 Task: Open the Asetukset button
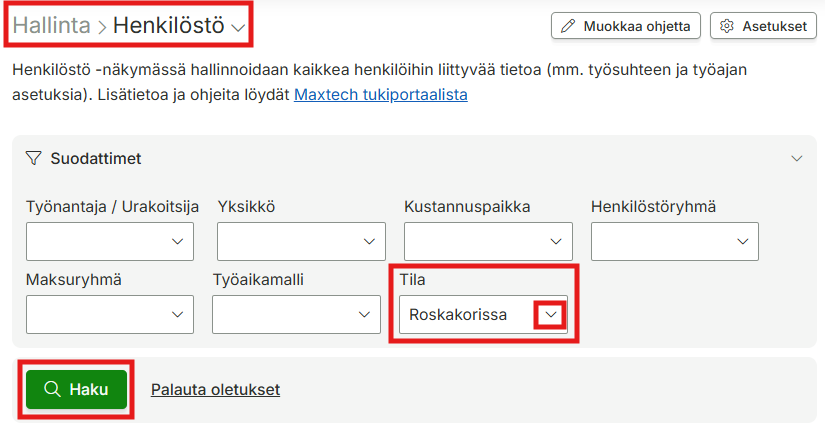[763, 26]
